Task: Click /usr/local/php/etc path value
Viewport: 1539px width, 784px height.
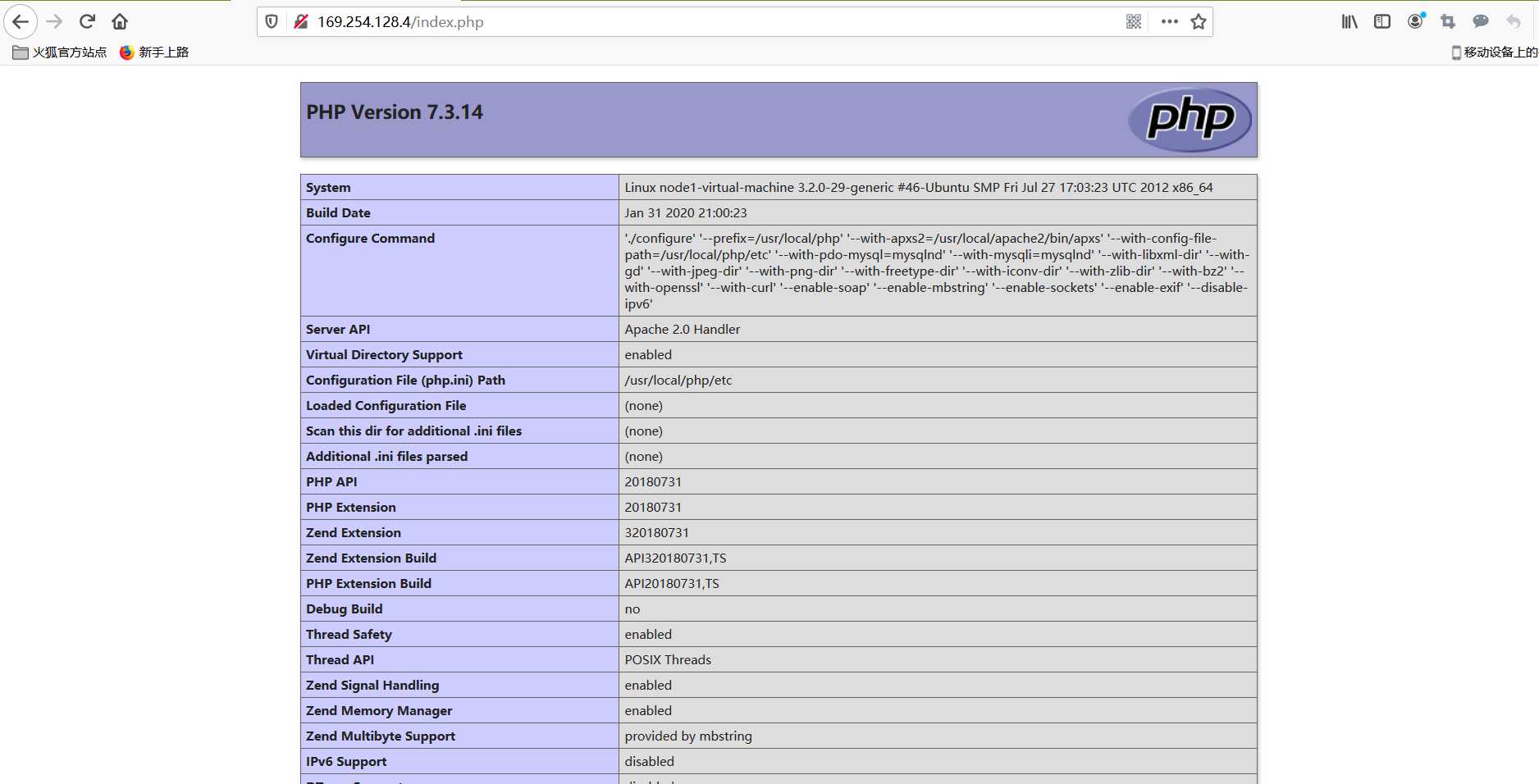Action: [678, 381]
